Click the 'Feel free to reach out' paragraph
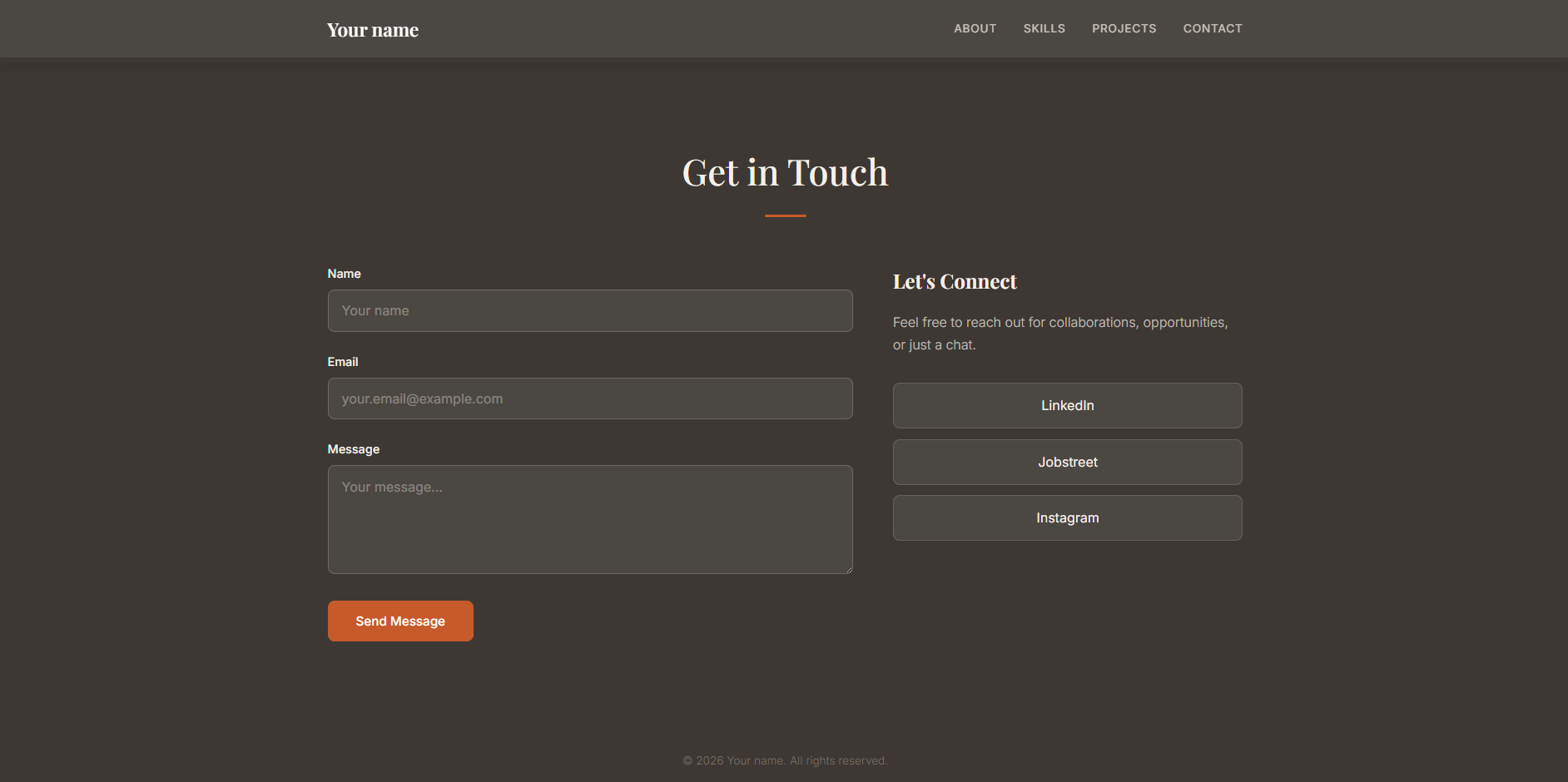Screen dimensions: 1568x782 [1060, 333]
